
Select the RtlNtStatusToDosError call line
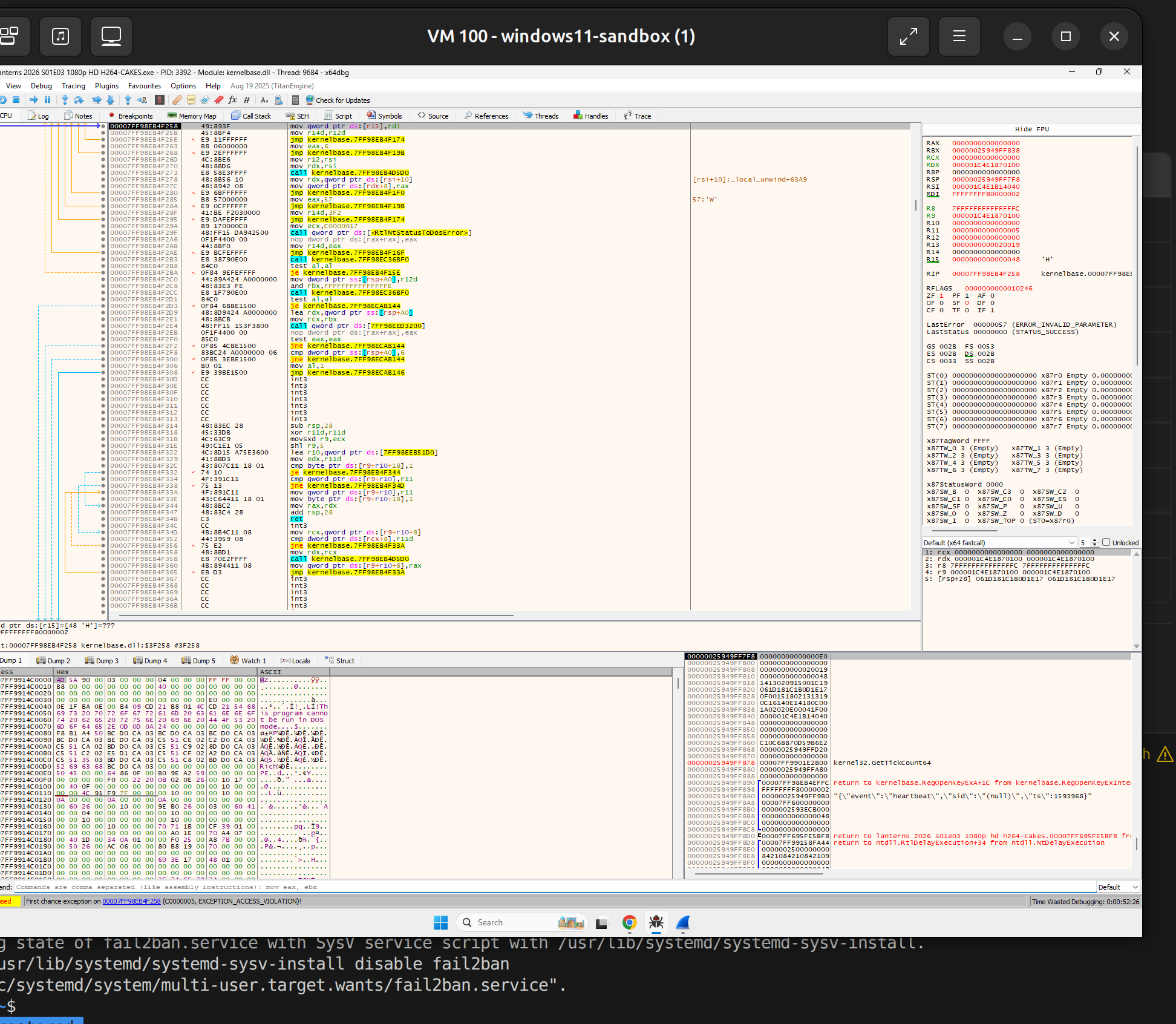point(381,232)
